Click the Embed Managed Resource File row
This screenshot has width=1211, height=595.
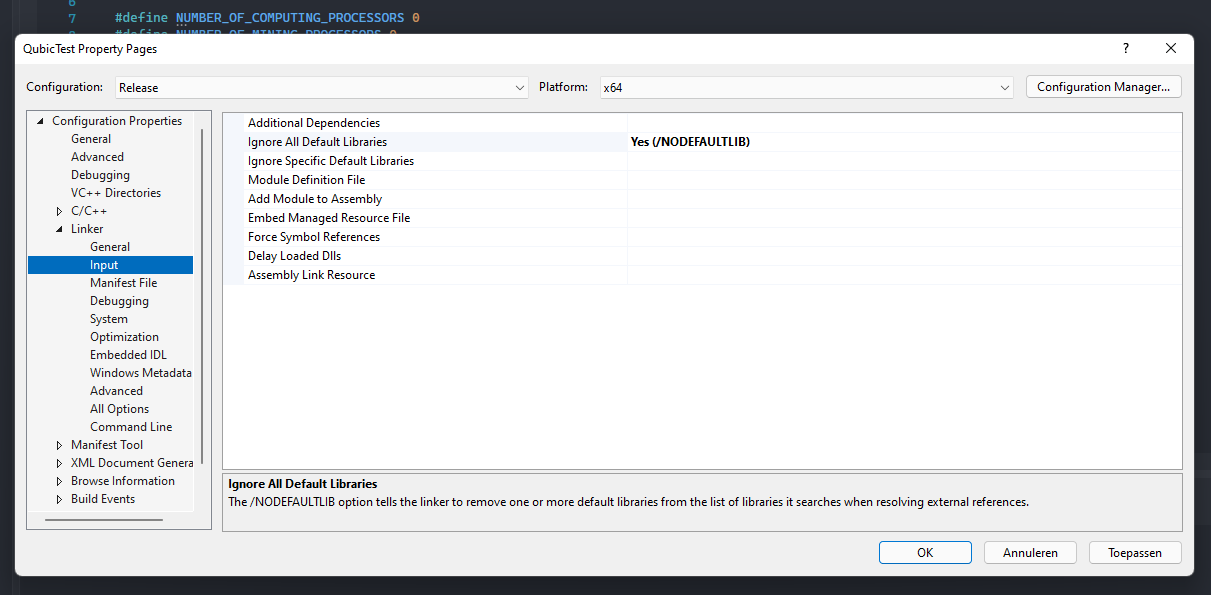coord(702,218)
